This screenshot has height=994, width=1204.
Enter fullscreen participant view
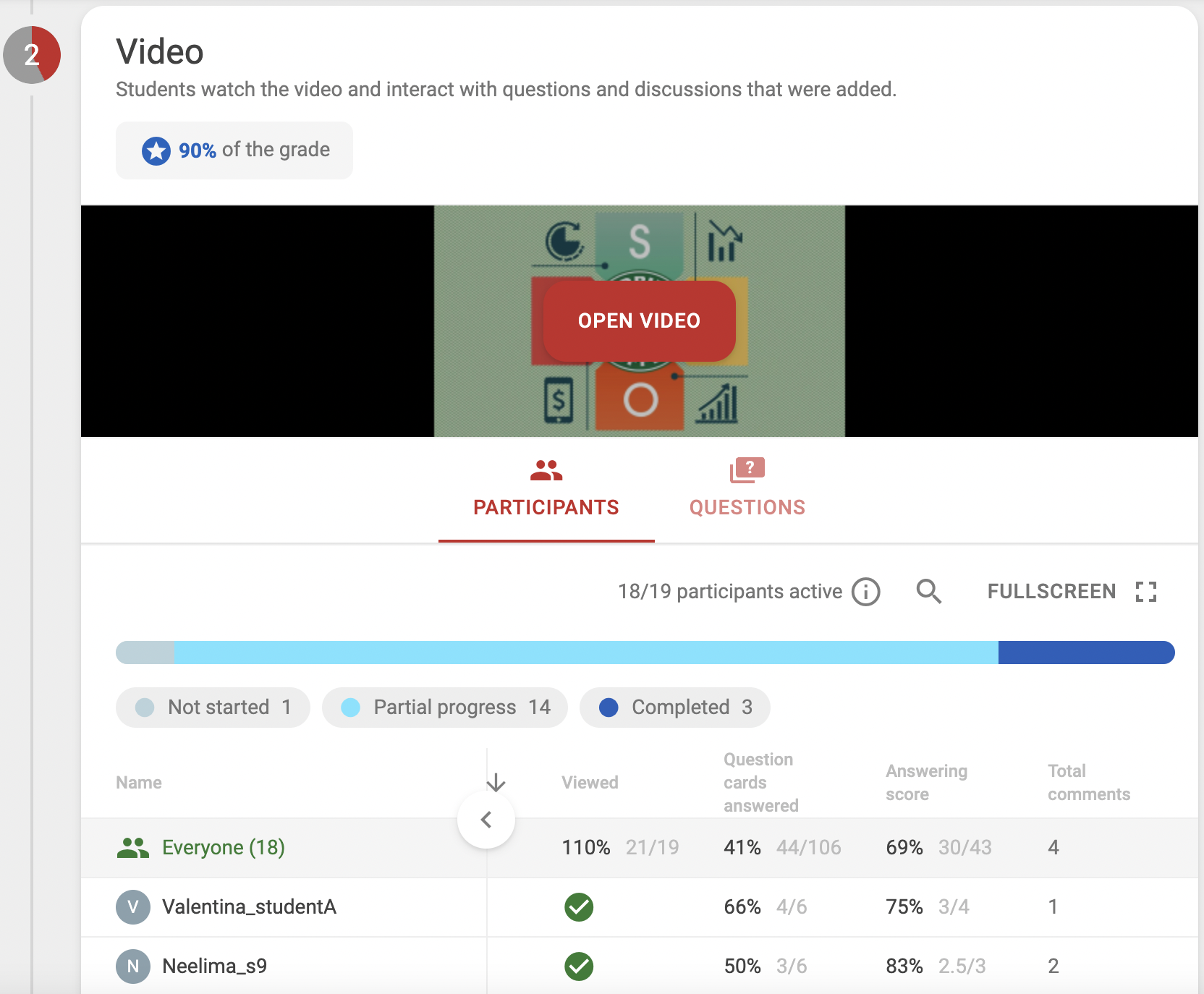pyautogui.click(x=1072, y=592)
